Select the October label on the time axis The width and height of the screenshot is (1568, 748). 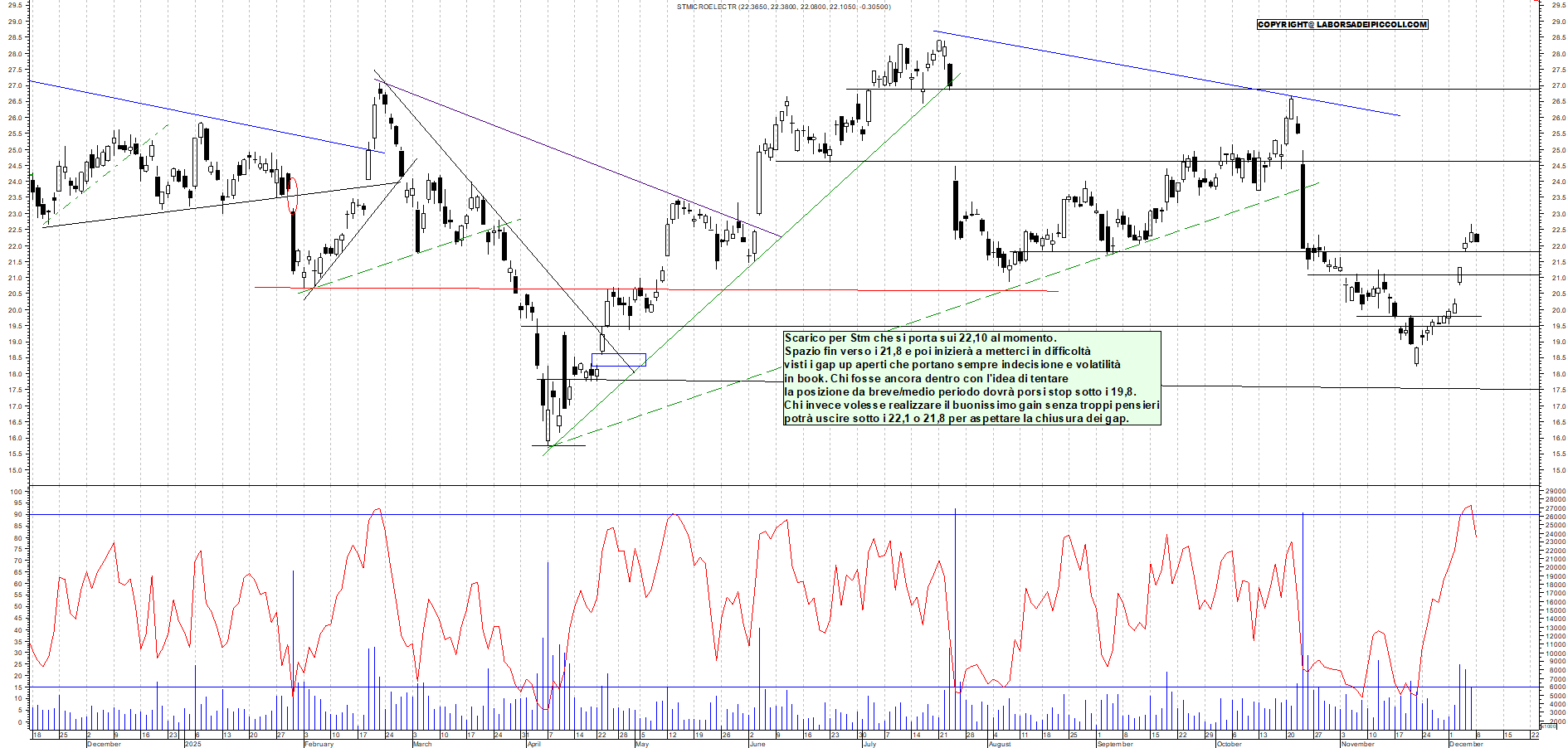point(1229,744)
